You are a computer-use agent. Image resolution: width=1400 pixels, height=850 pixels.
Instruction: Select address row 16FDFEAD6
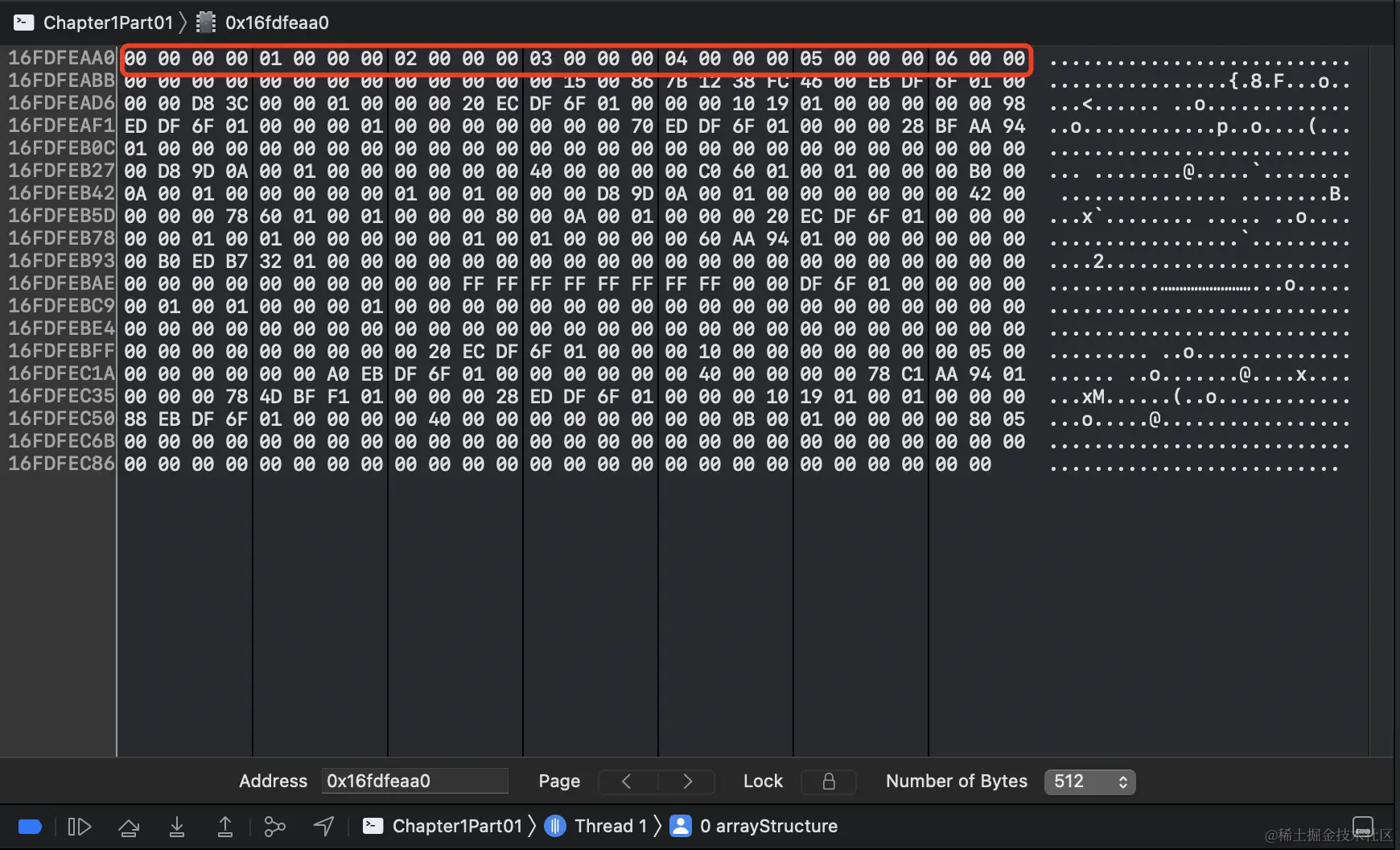pyautogui.click(x=62, y=103)
